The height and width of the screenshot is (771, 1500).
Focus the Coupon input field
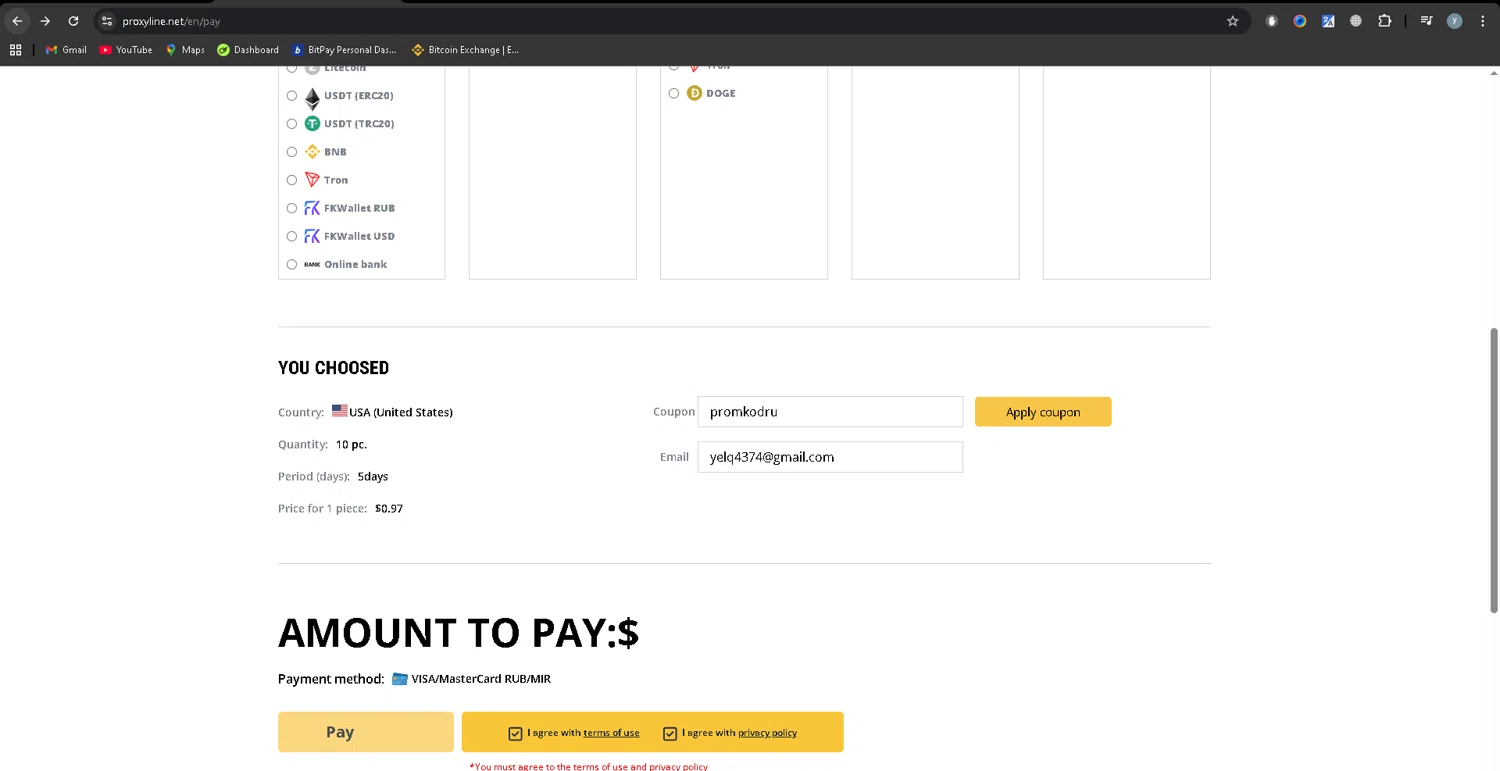(830, 412)
